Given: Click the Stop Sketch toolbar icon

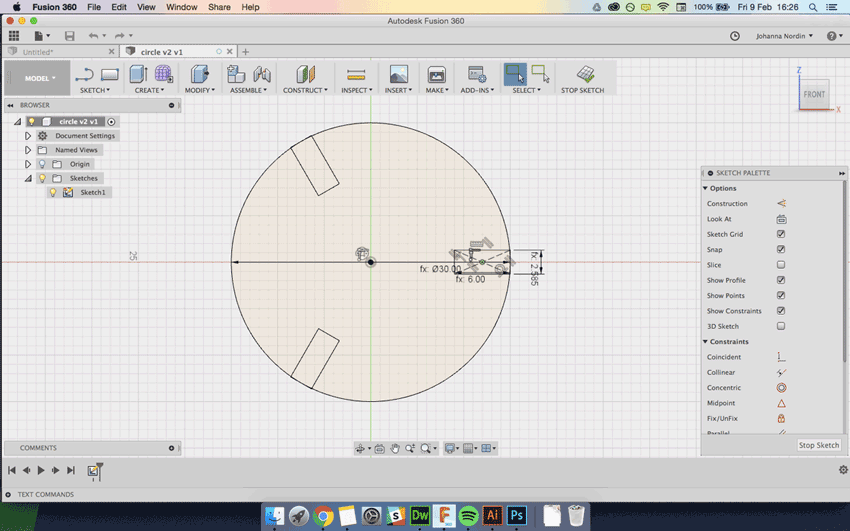Looking at the screenshot, I should pos(585,74).
